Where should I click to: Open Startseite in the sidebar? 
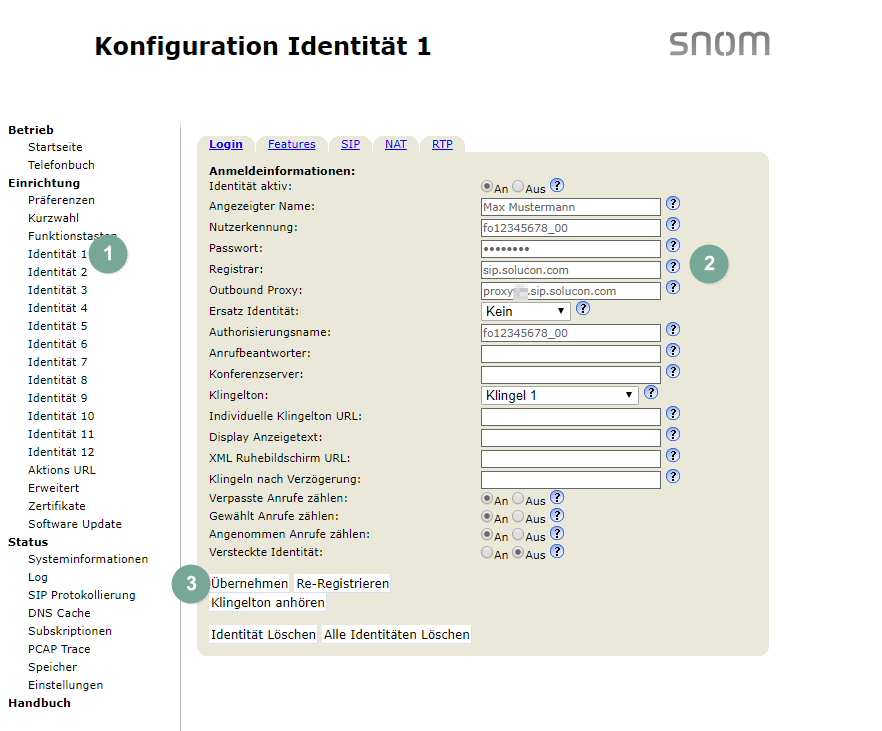pyautogui.click(x=55, y=147)
